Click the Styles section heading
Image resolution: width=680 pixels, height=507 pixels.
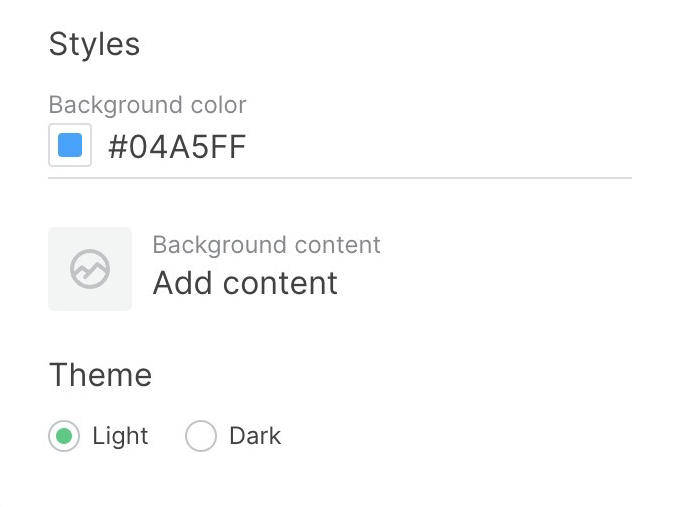[x=94, y=44]
